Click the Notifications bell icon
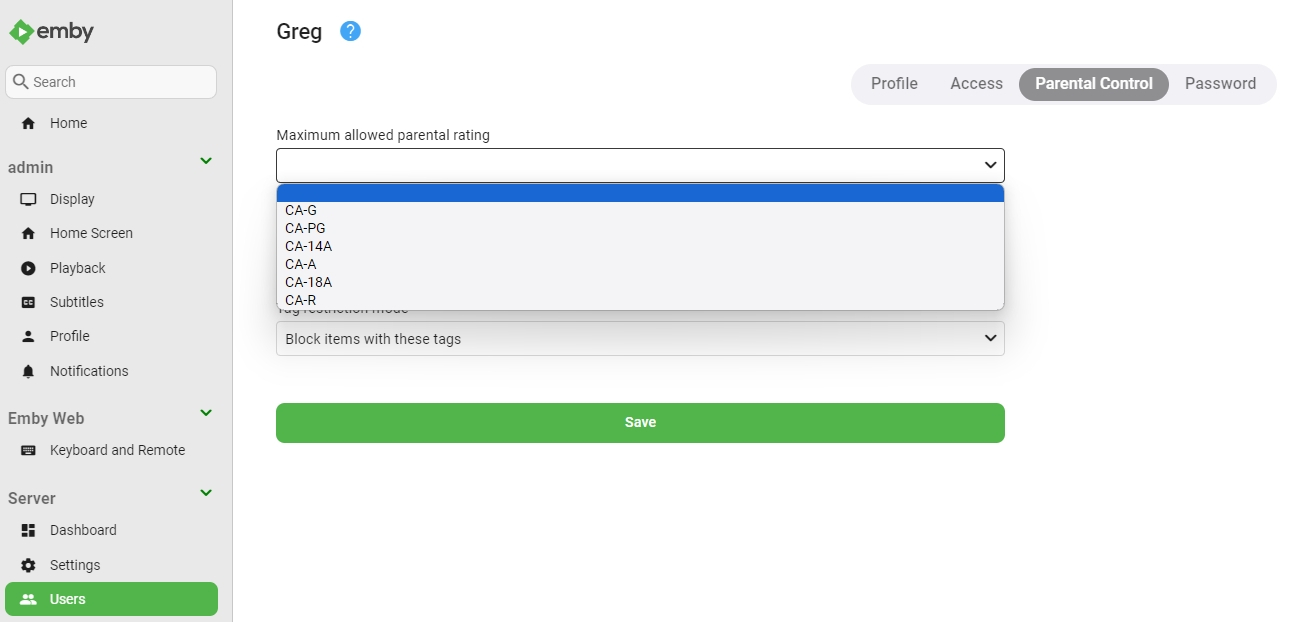This screenshot has width=1305, height=622. pos(28,371)
